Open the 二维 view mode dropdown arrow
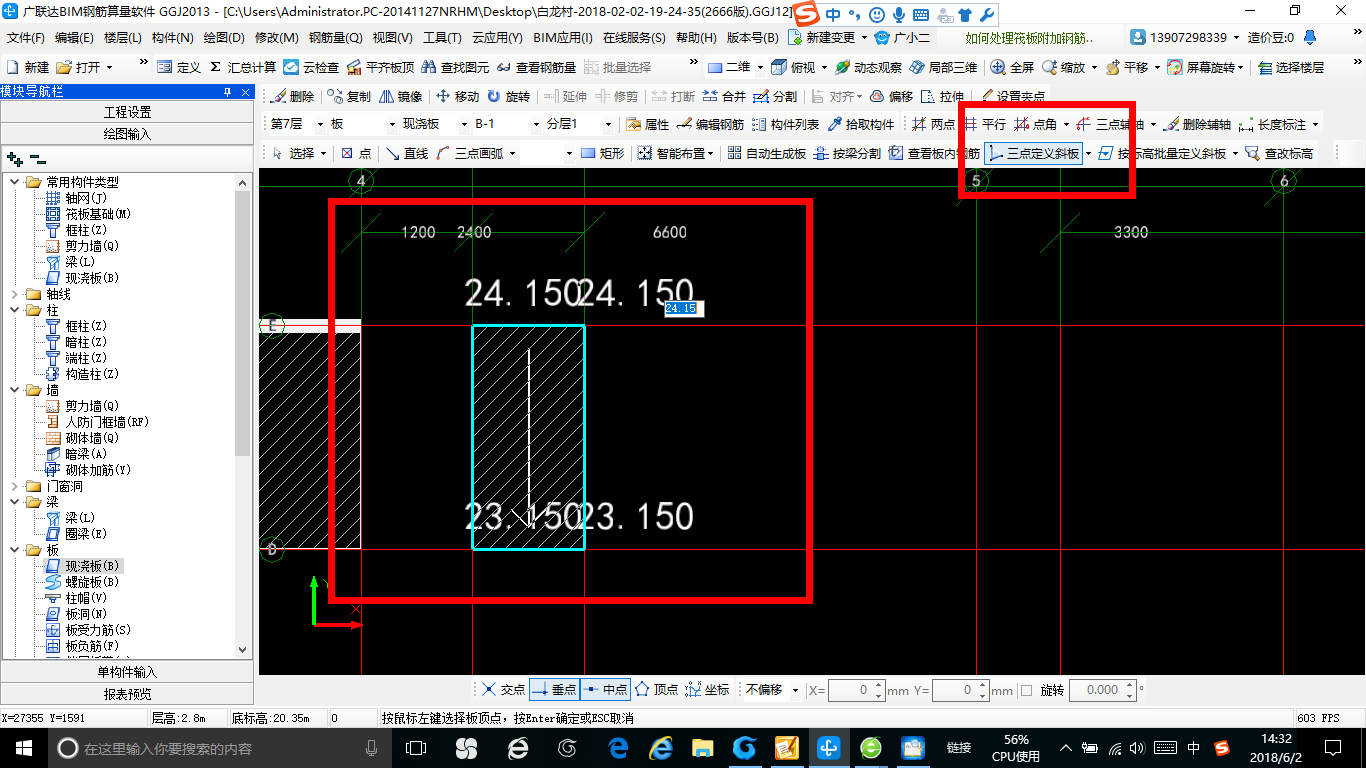The height and width of the screenshot is (768, 1366). point(760,67)
